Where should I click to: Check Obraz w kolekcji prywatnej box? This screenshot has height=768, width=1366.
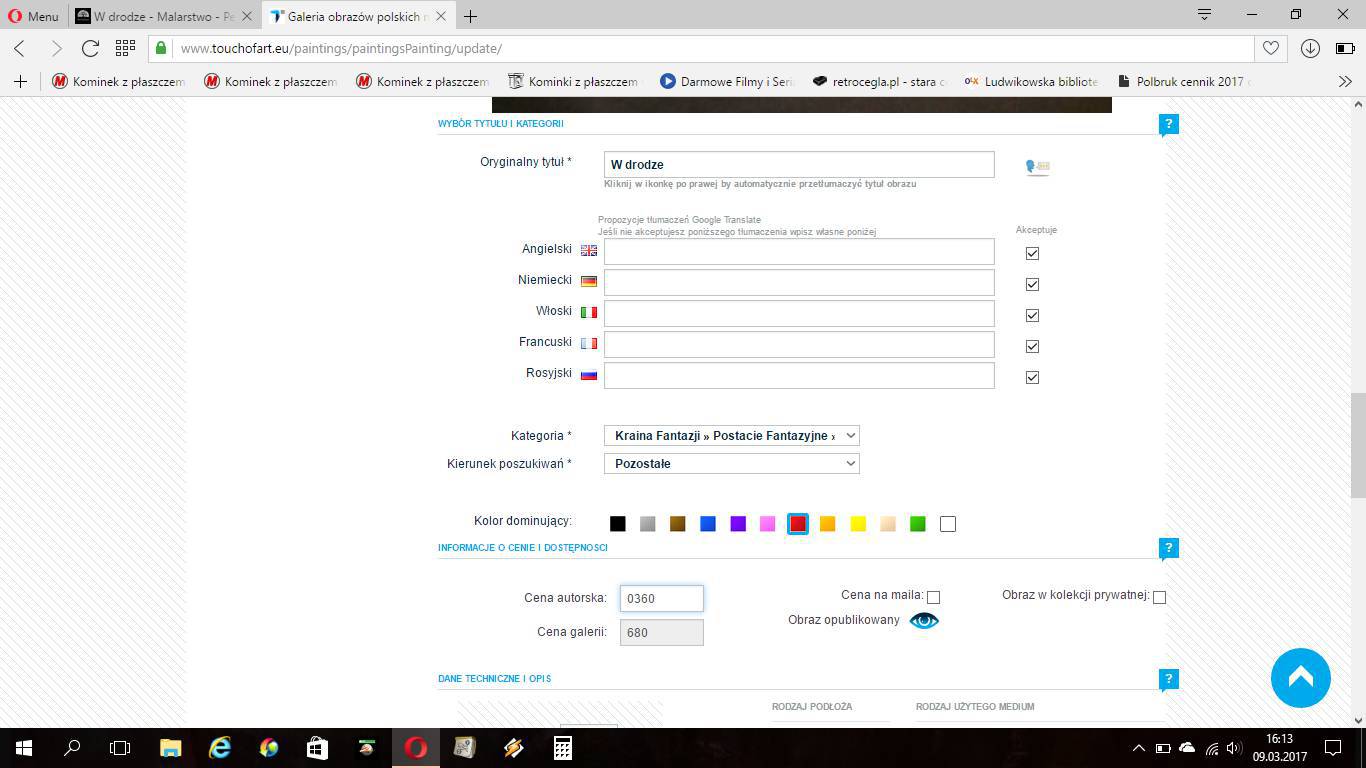tap(1159, 597)
